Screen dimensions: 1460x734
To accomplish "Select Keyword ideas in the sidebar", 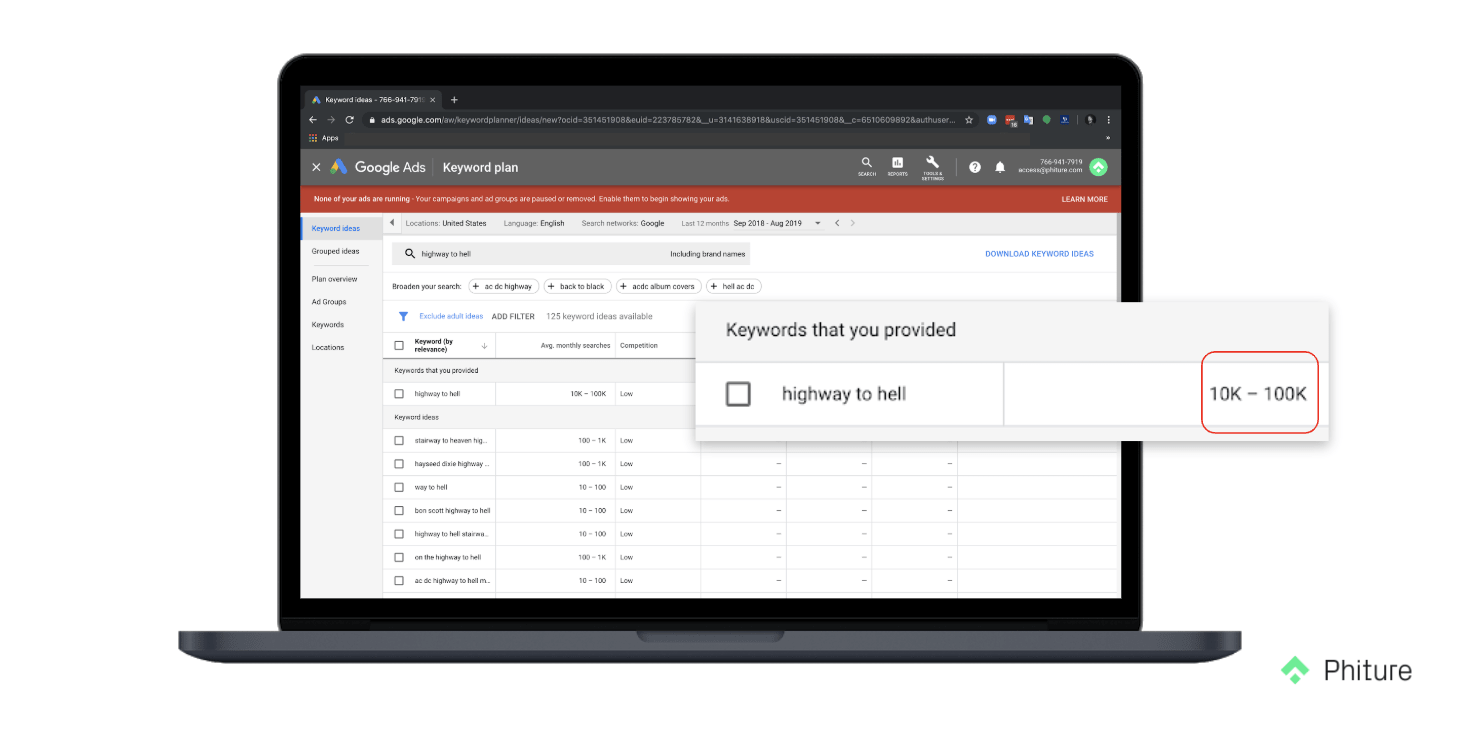I will (336, 229).
